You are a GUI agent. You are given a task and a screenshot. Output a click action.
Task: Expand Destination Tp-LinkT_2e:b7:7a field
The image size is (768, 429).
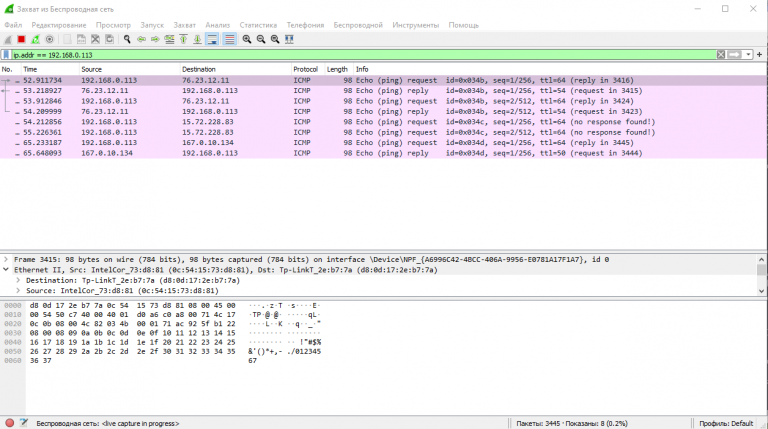[18, 280]
